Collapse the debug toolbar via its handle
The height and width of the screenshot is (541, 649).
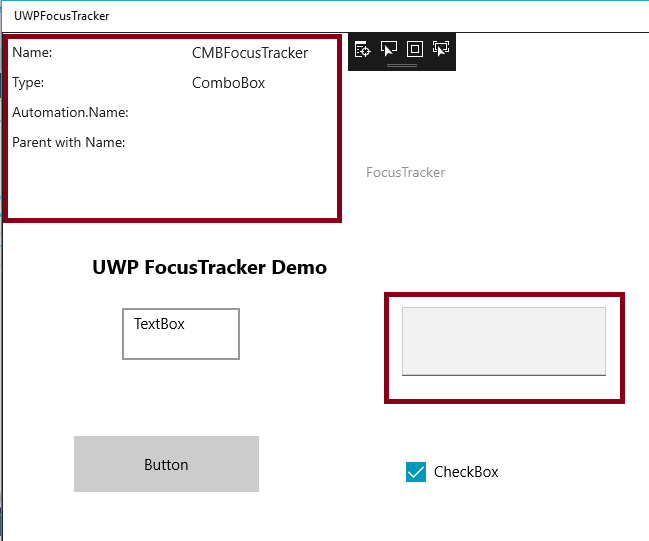402,65
